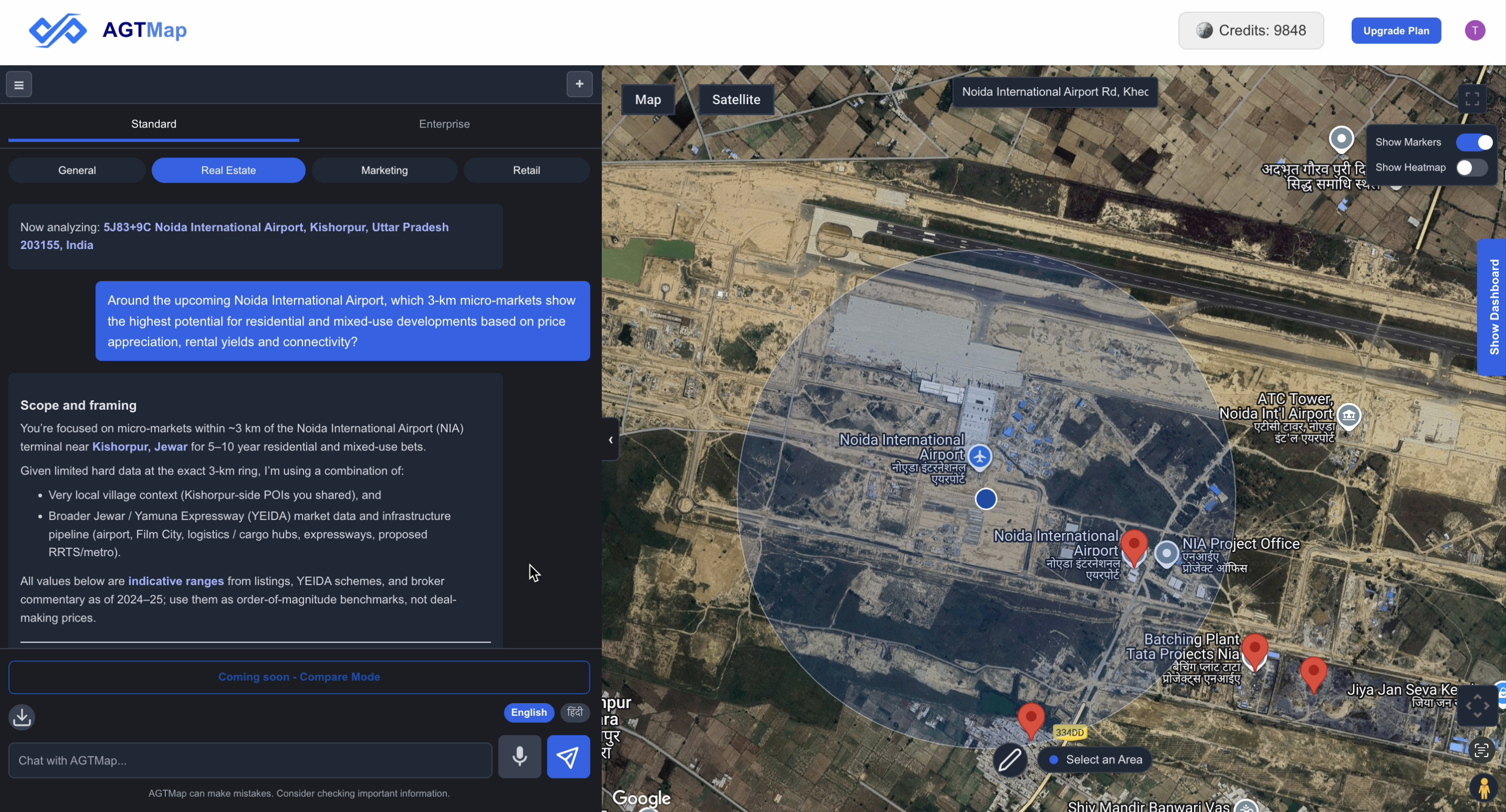Click the microphone voice input button
Screen dimensions: 1506x812
click(519, 757)
